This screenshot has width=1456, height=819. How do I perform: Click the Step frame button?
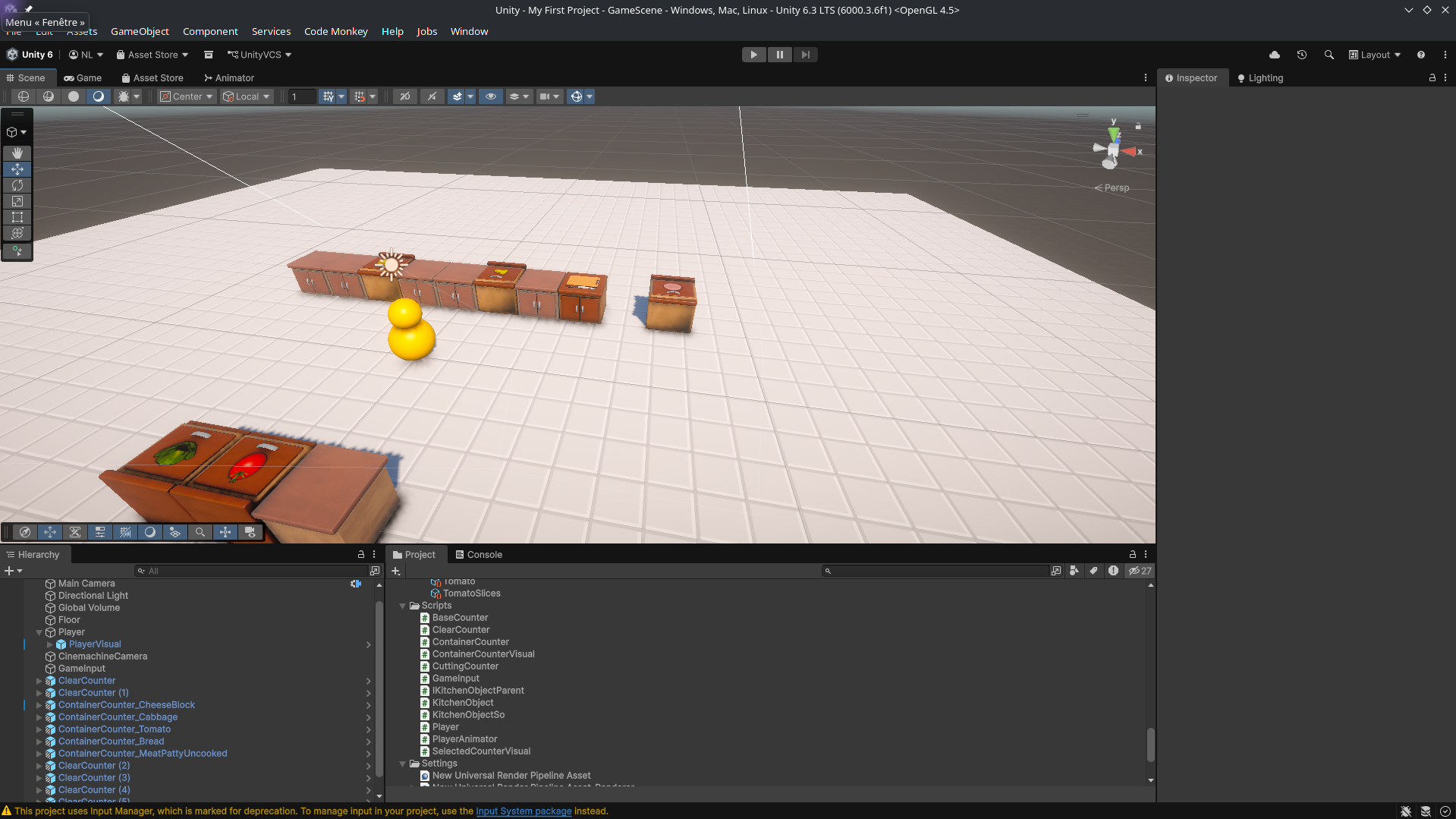805,55
